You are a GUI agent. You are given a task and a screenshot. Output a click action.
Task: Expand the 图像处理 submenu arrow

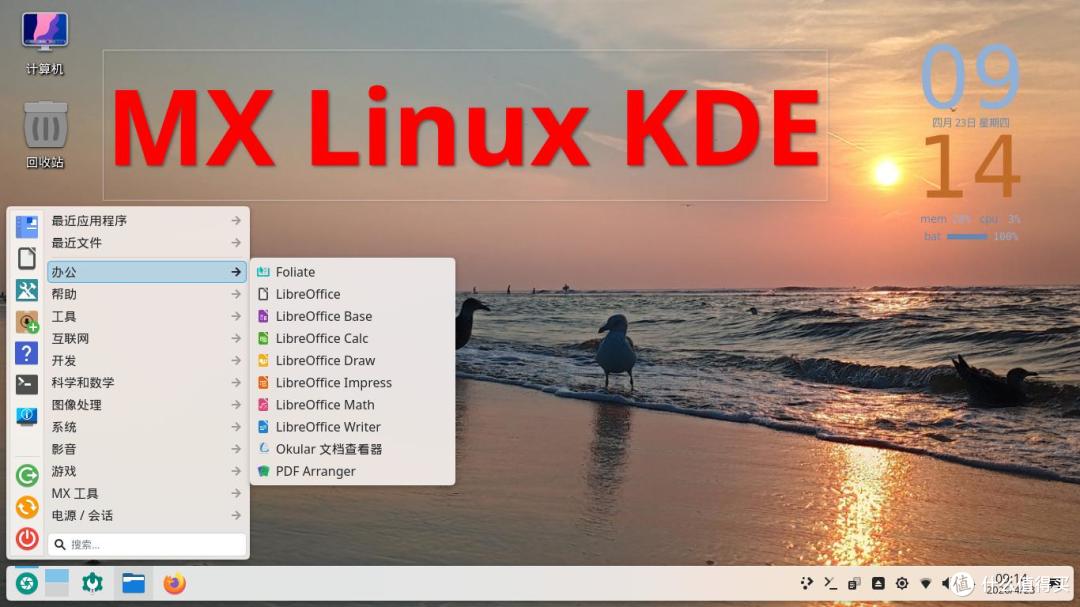point(236,404)
